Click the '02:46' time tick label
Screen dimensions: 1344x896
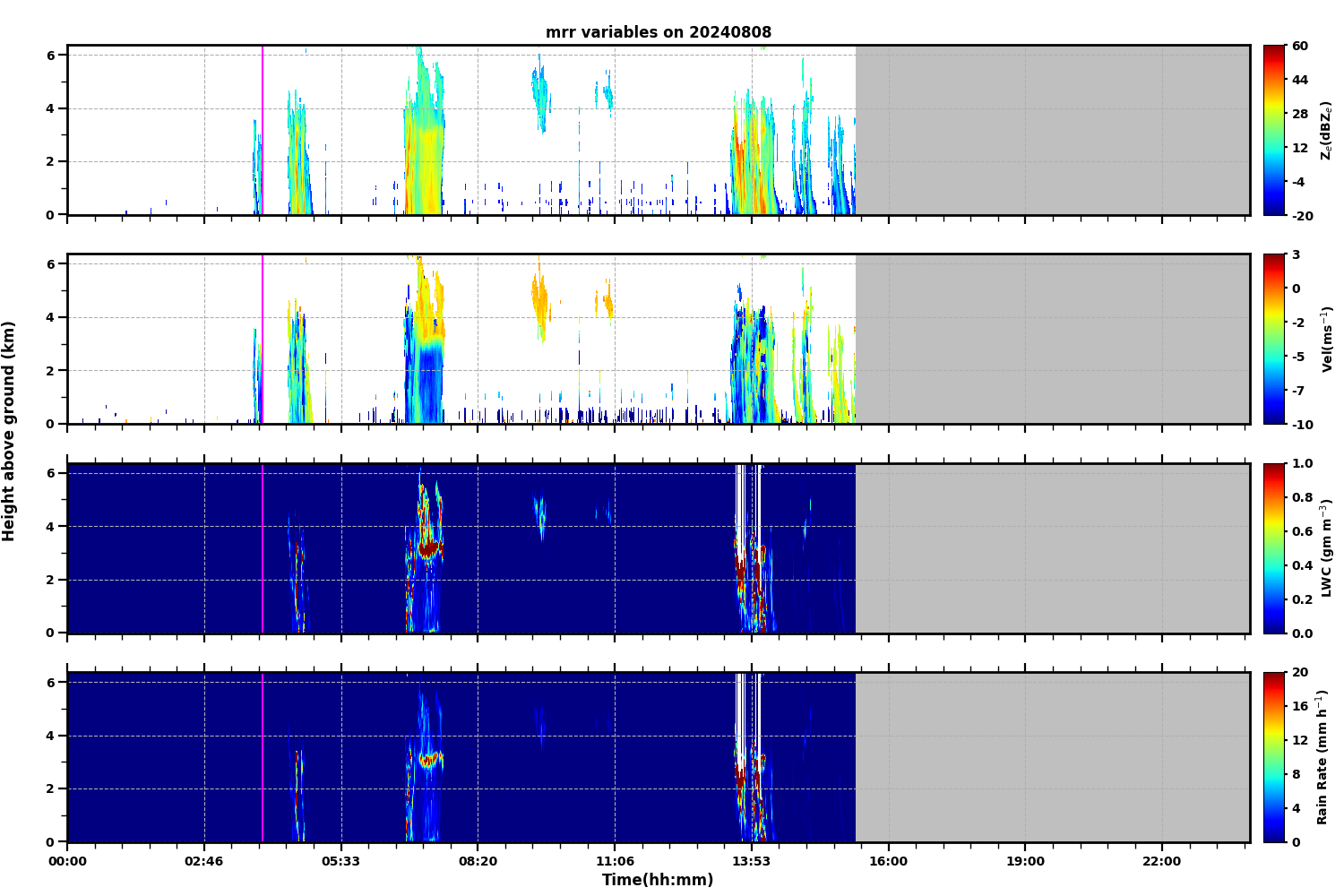click(204, 862)
